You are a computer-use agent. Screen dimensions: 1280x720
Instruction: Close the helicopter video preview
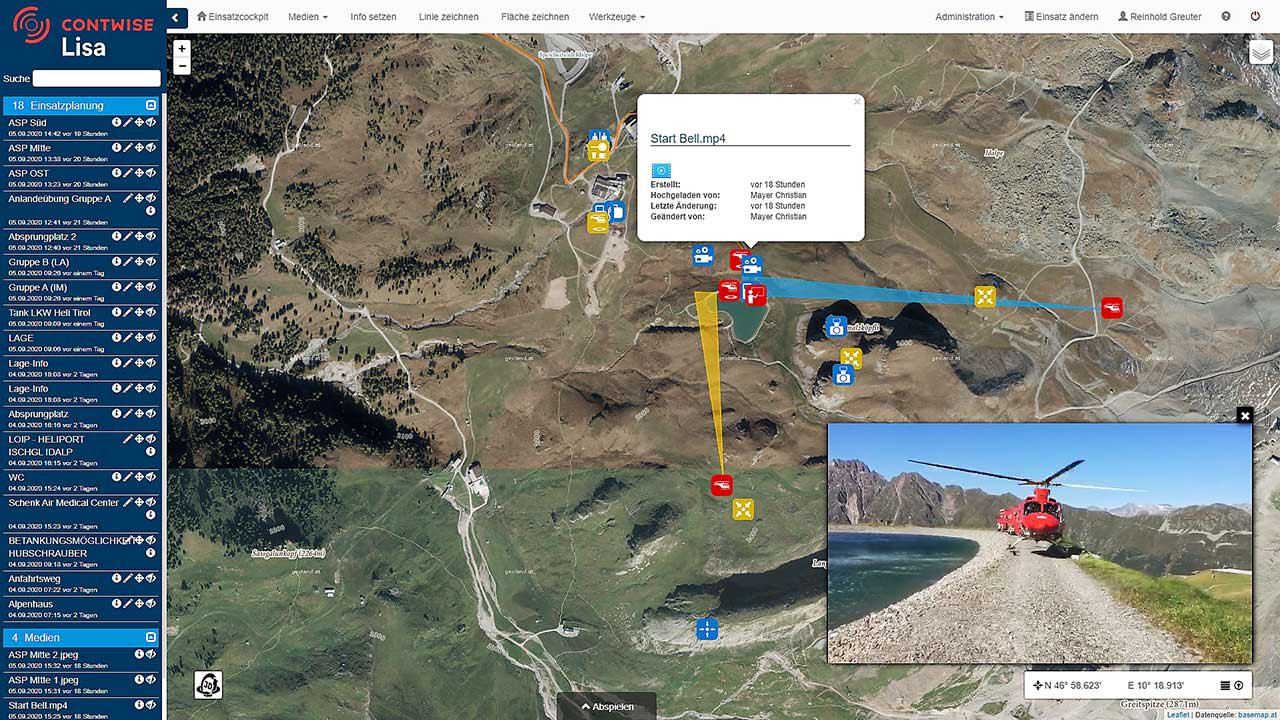click(1244, 415)
